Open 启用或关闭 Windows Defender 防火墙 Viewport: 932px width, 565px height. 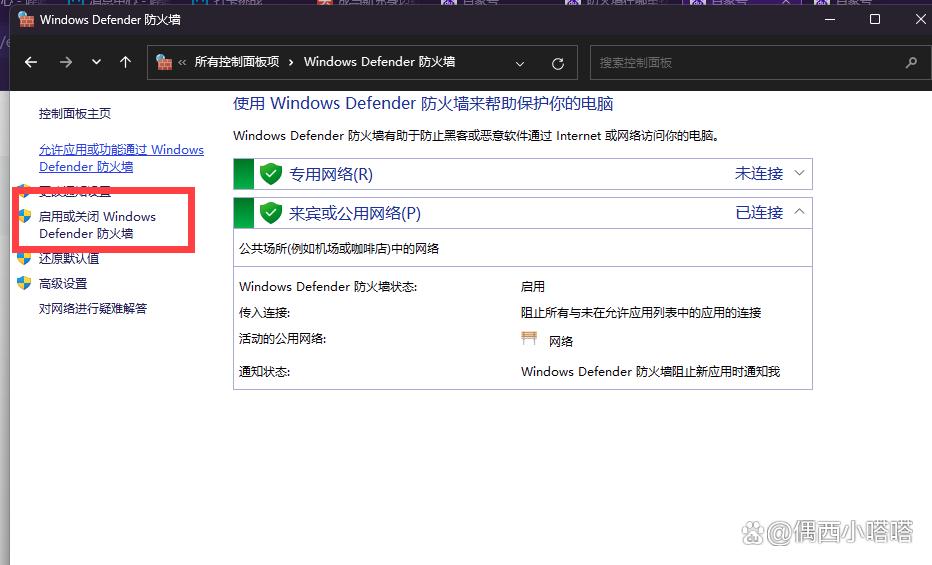coord(97,225)
